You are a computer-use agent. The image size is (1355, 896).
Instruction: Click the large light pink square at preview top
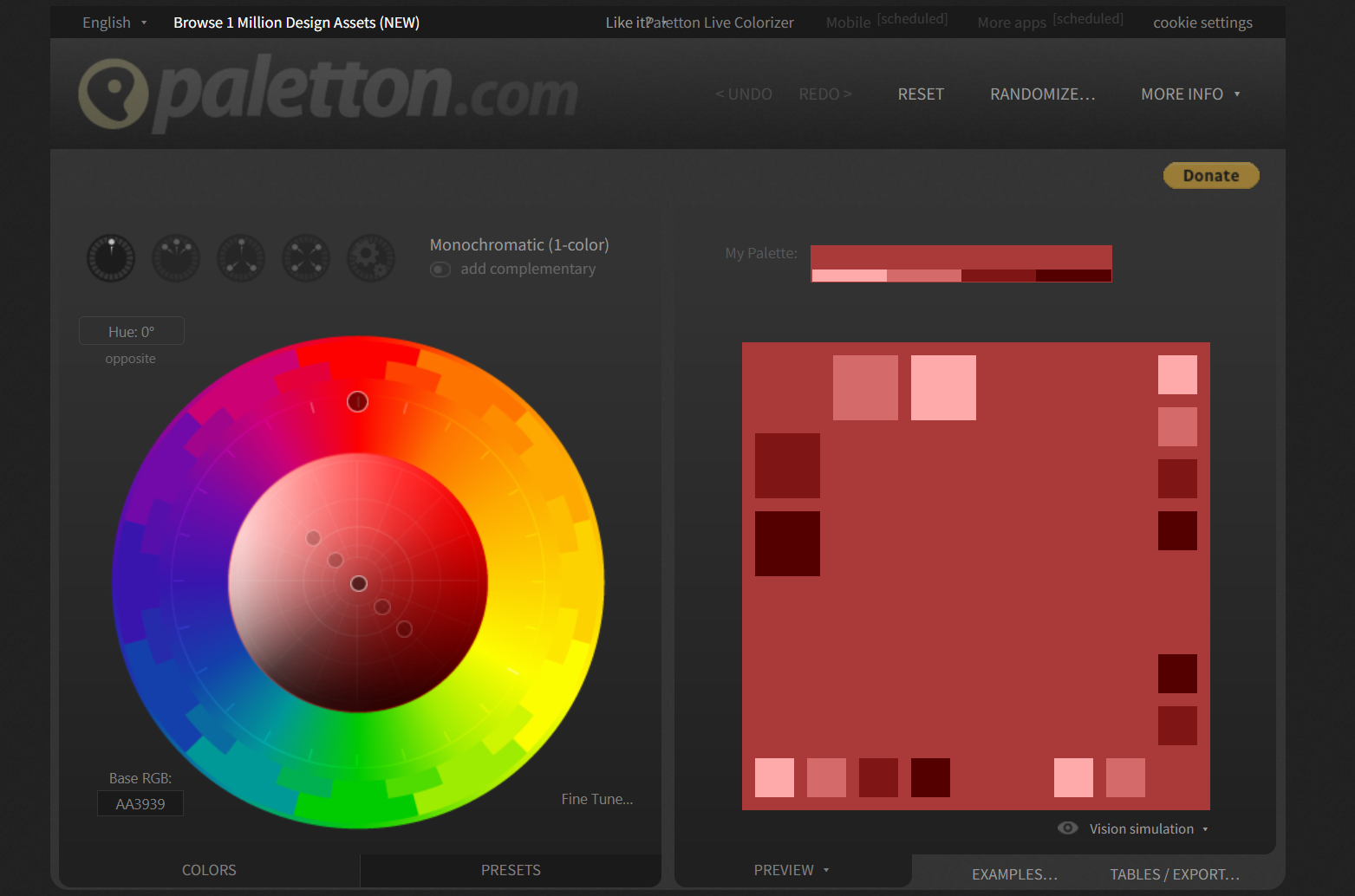943,387
